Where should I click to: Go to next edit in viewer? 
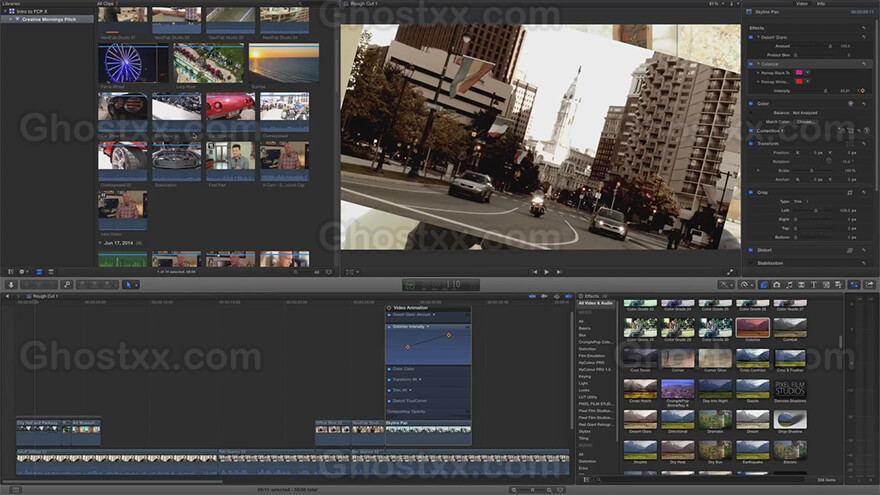[x=559, y=272]
